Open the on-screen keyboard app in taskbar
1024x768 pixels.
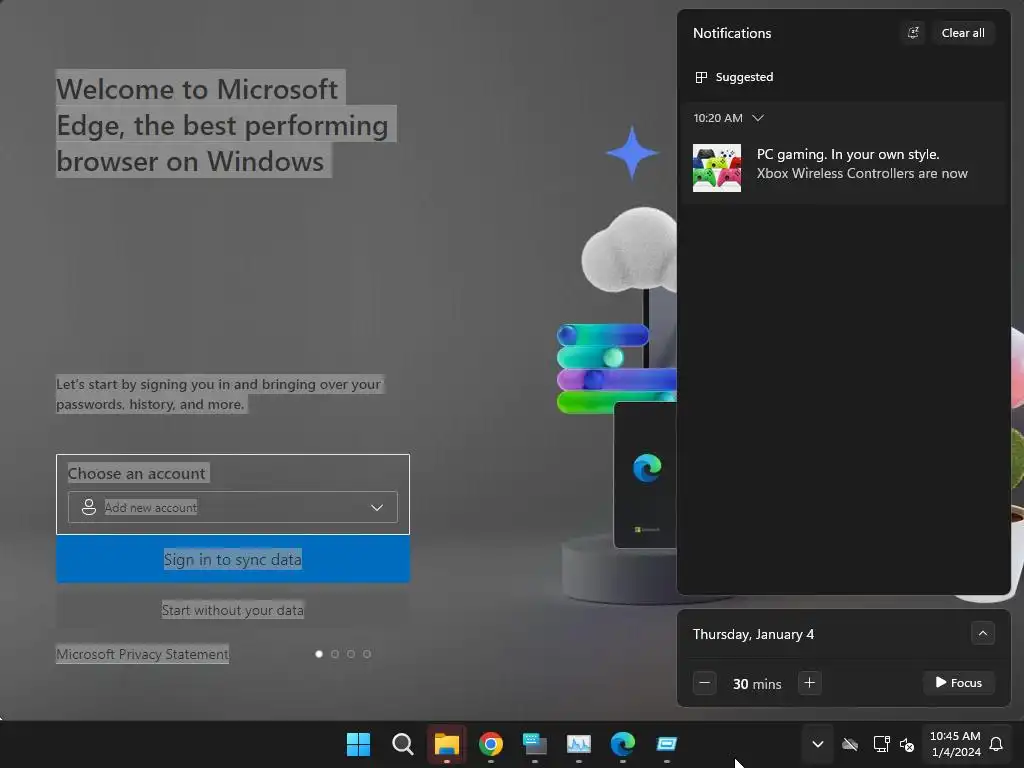(535, 744)
